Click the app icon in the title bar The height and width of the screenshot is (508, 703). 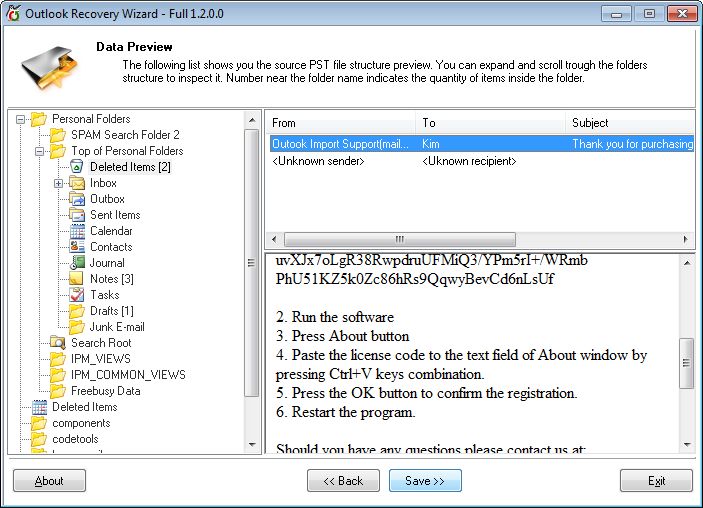tap(13, 13)
